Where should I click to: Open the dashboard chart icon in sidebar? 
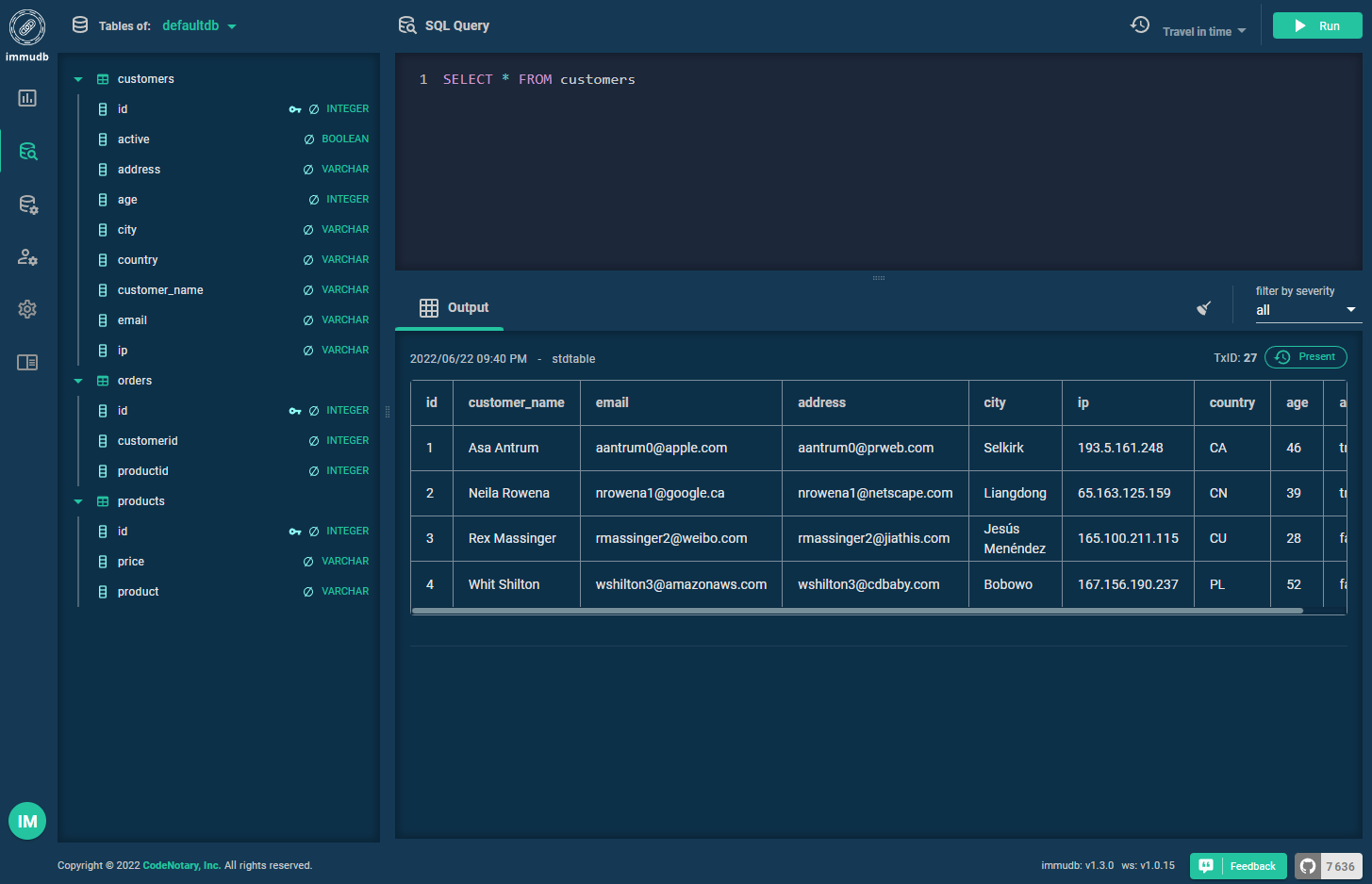[27, 98]
